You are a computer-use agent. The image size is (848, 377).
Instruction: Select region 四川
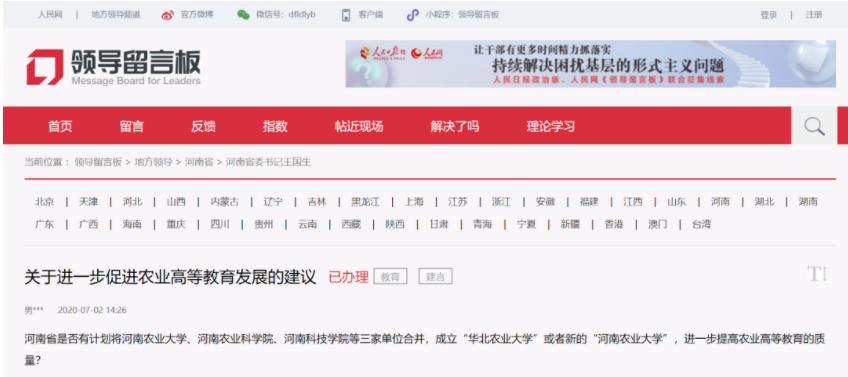pos(220,224)
